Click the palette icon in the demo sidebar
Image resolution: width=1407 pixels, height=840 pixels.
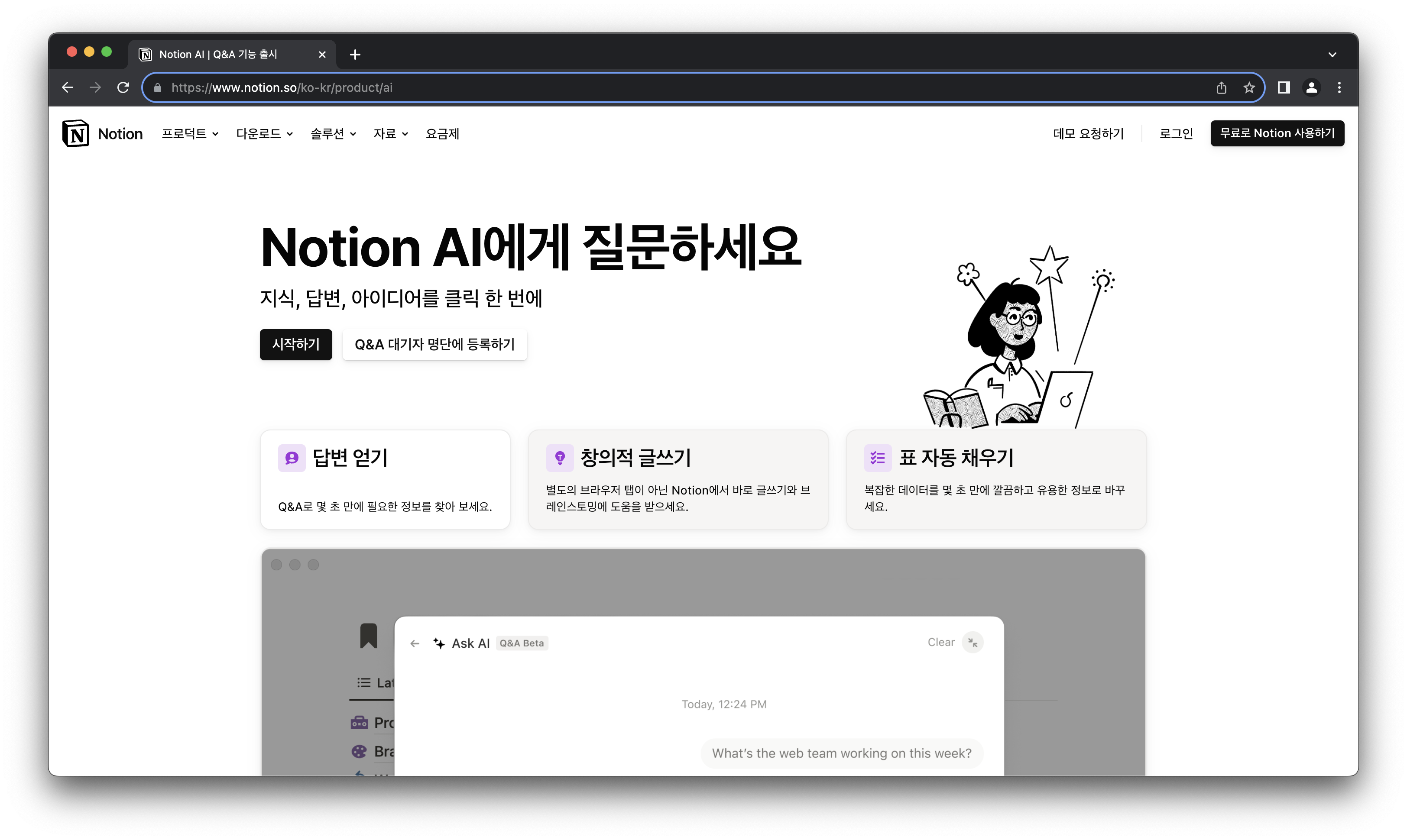(360, 751)
